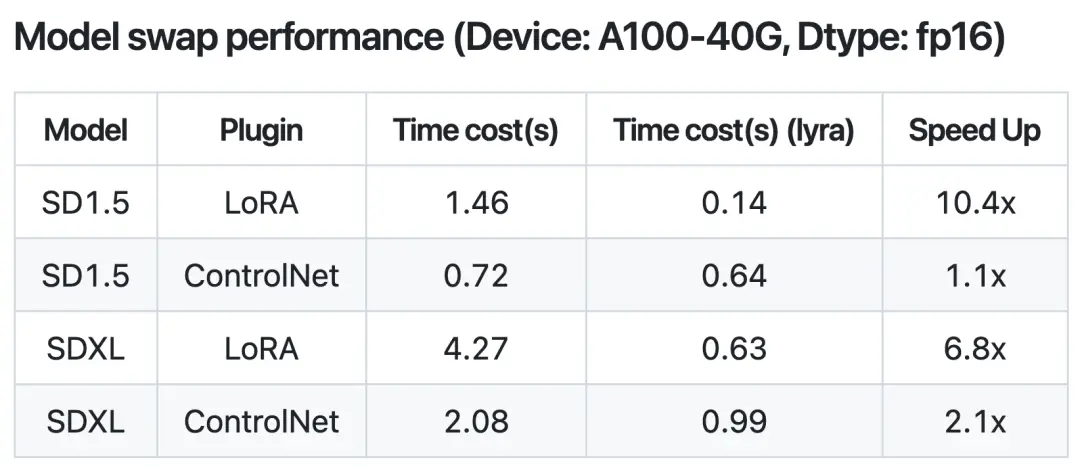Select the 10.4x speed up cell
Viewport: 1080px width, 468px height.
pyautogui.click(x=974, y=203)
